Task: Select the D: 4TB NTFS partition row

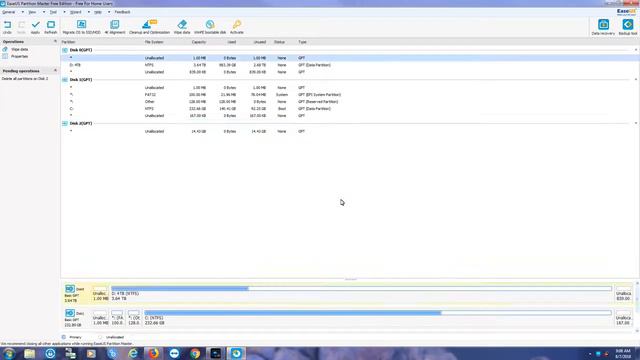Action: coord(350,65)
